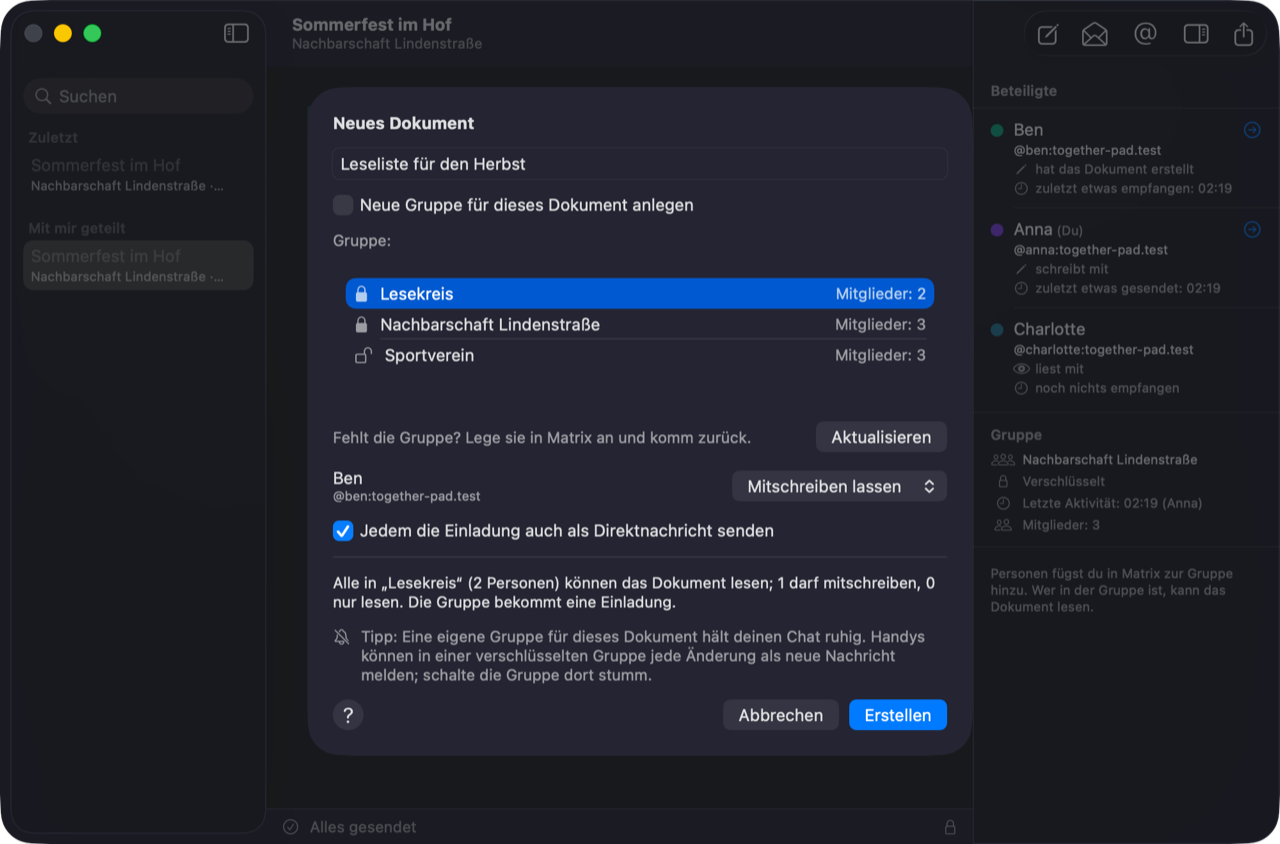Image resolution: width=1280 pixels, height=844 pixels.
Task: Click "schreibt mit" under Anna
Action: click(x=1072, y=269)
